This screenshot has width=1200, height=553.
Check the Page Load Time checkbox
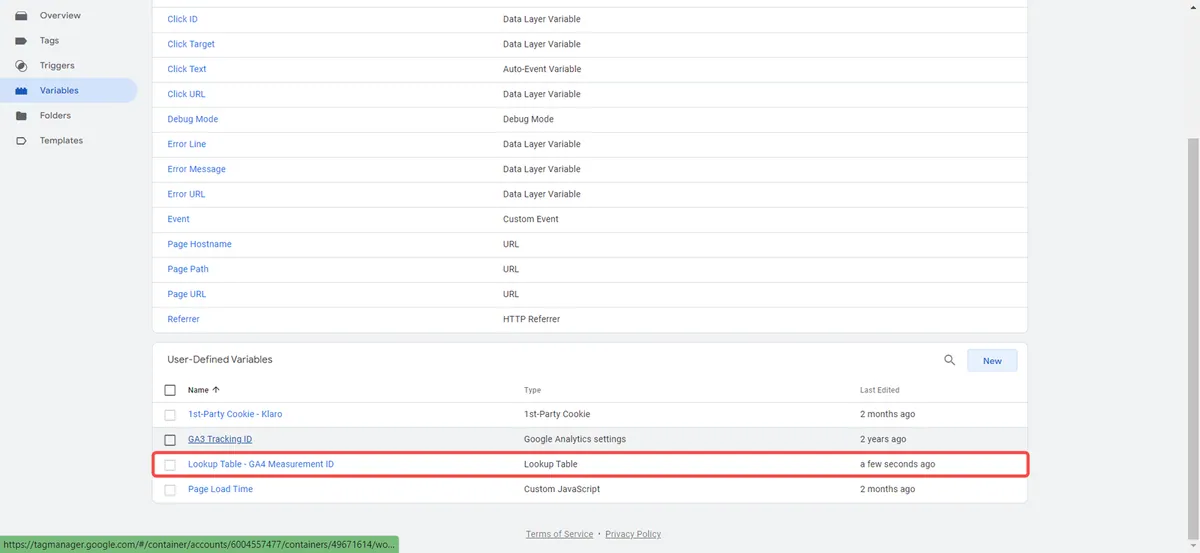[170, 490]
